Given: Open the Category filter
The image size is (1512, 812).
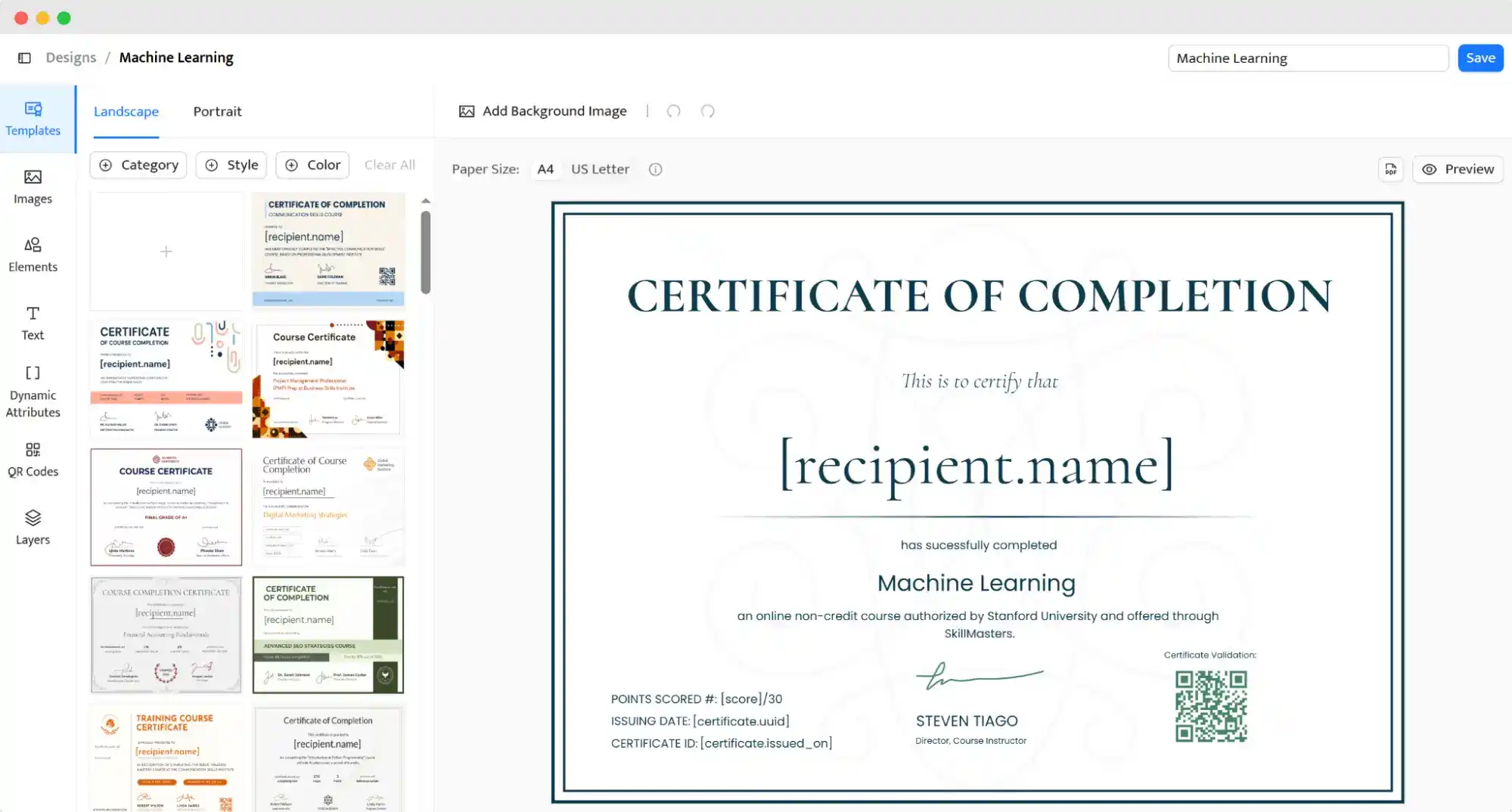Looking at the screenshot, I should (137, 164).
